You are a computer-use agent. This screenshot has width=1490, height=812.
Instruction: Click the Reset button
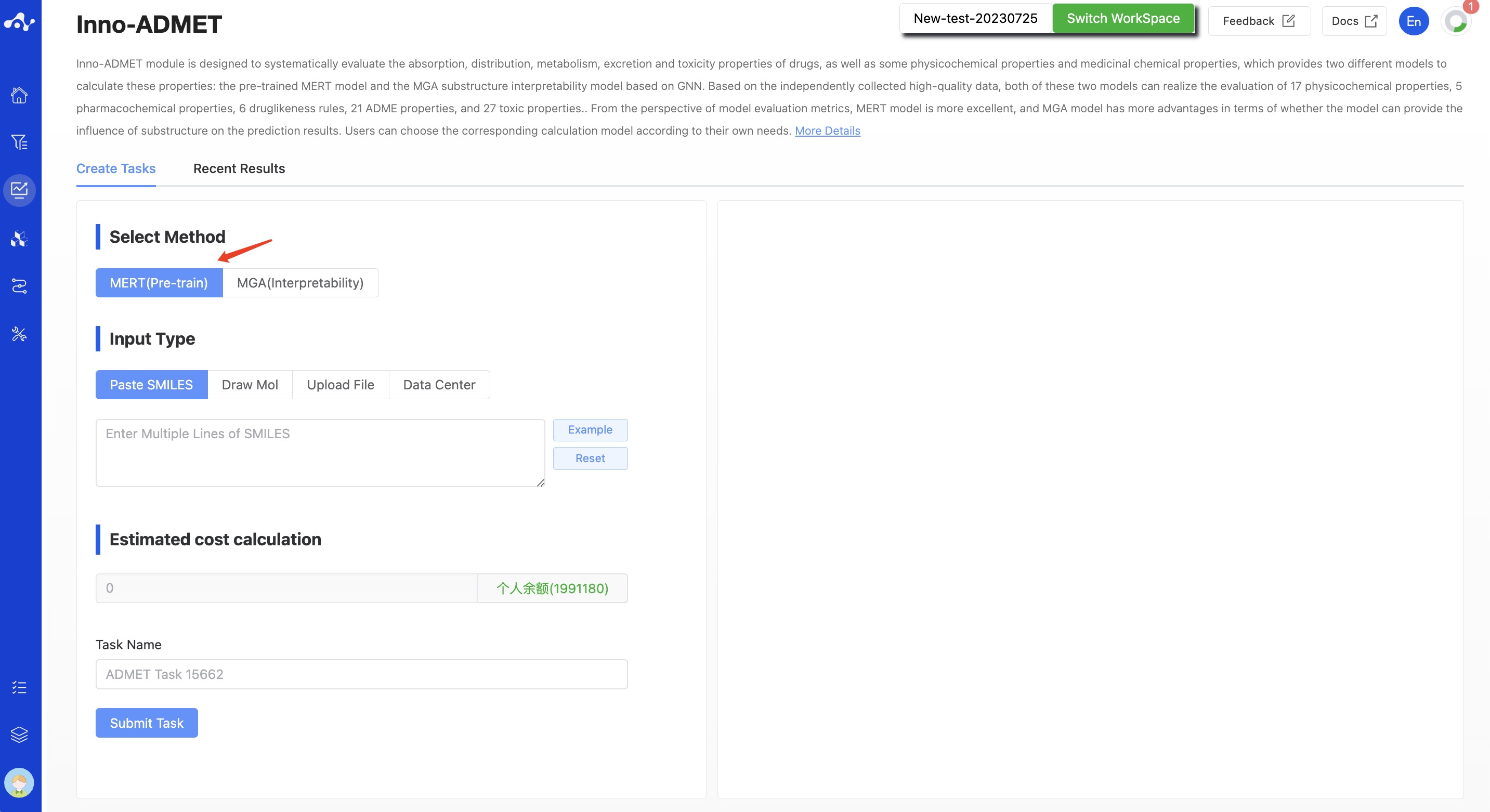pyautogui.click(x=590, y=459)
